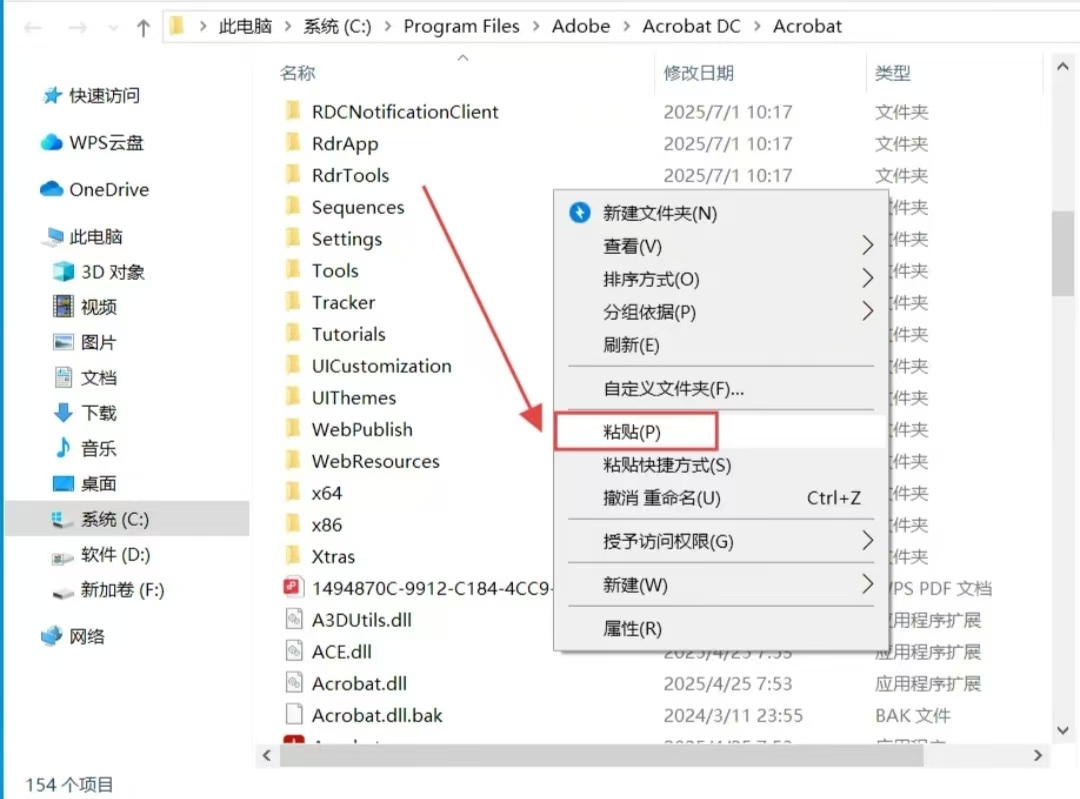Choose 自定义文件夹(F)... menu entry
The image size is (1080, 799).
(x=720, y=389)
